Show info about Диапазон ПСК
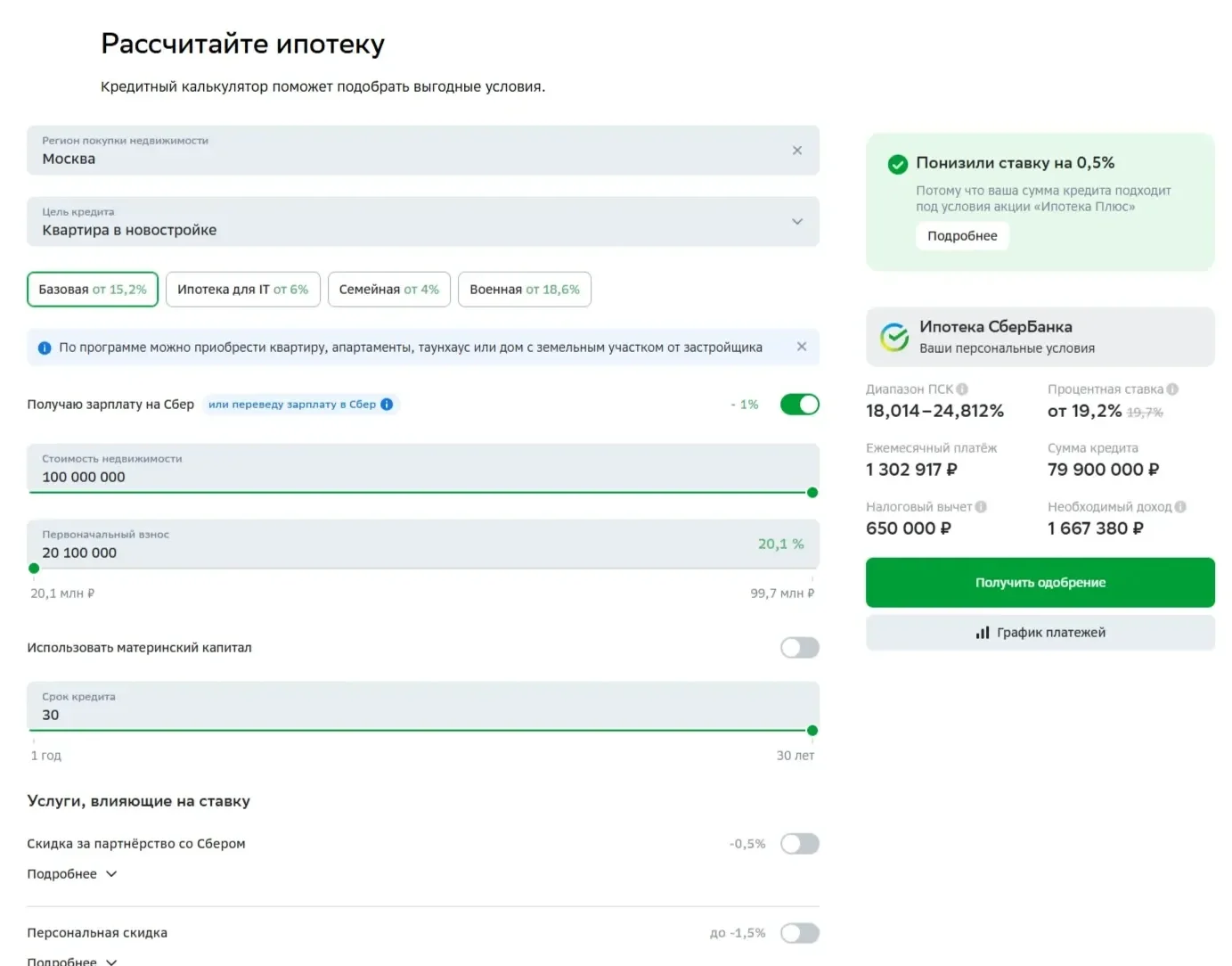Screen dimensions: 1232x966 tap(962, 389)
